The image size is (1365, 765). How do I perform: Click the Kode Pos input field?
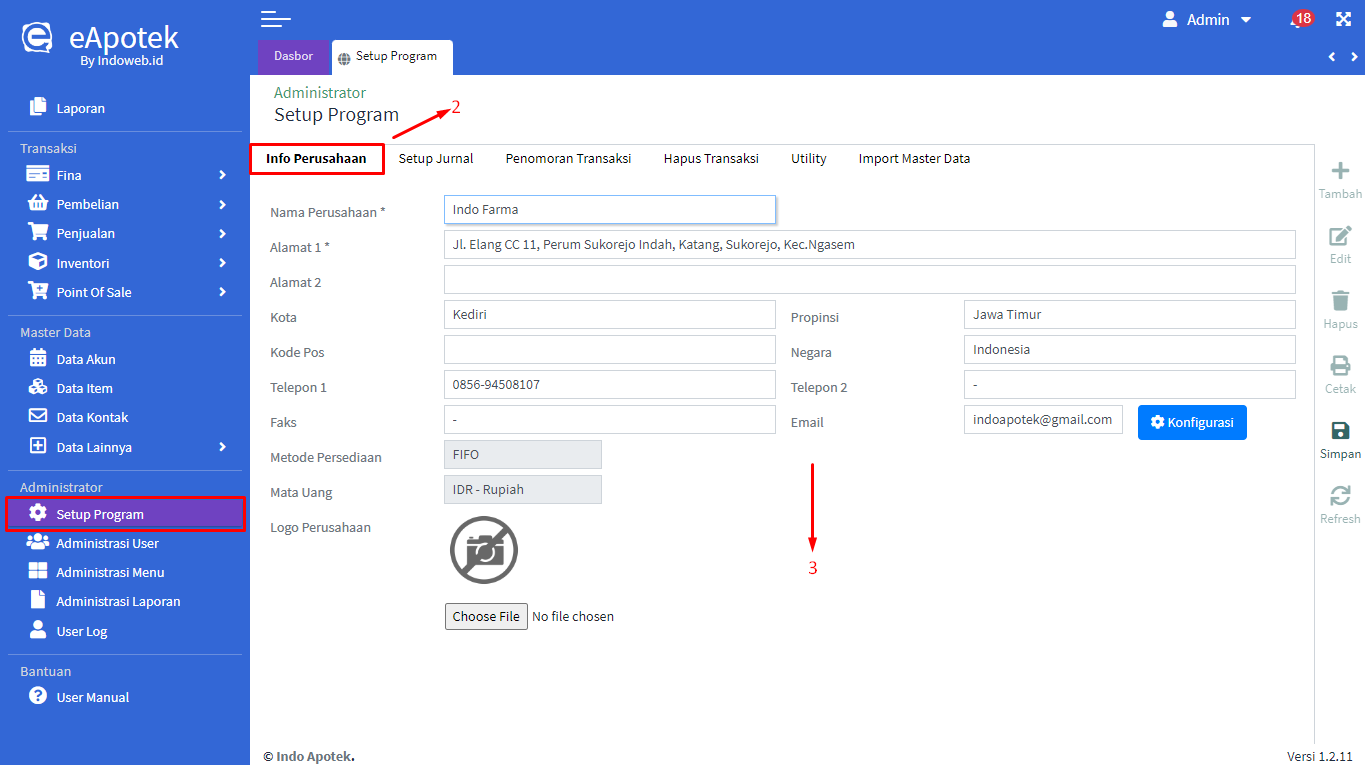coord(609,350)
